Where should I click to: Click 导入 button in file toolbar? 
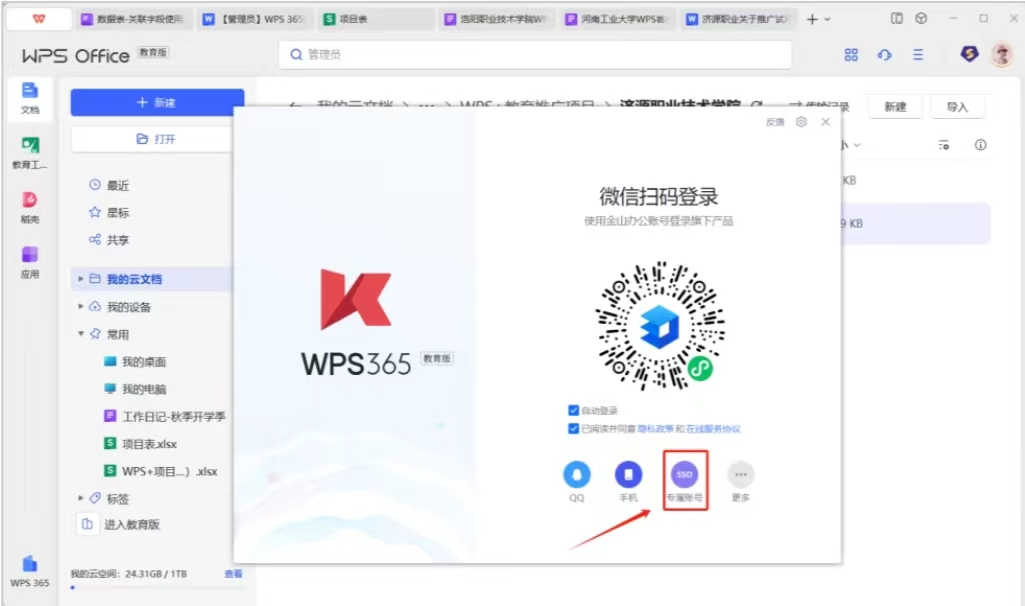click(x=958, y=107)
